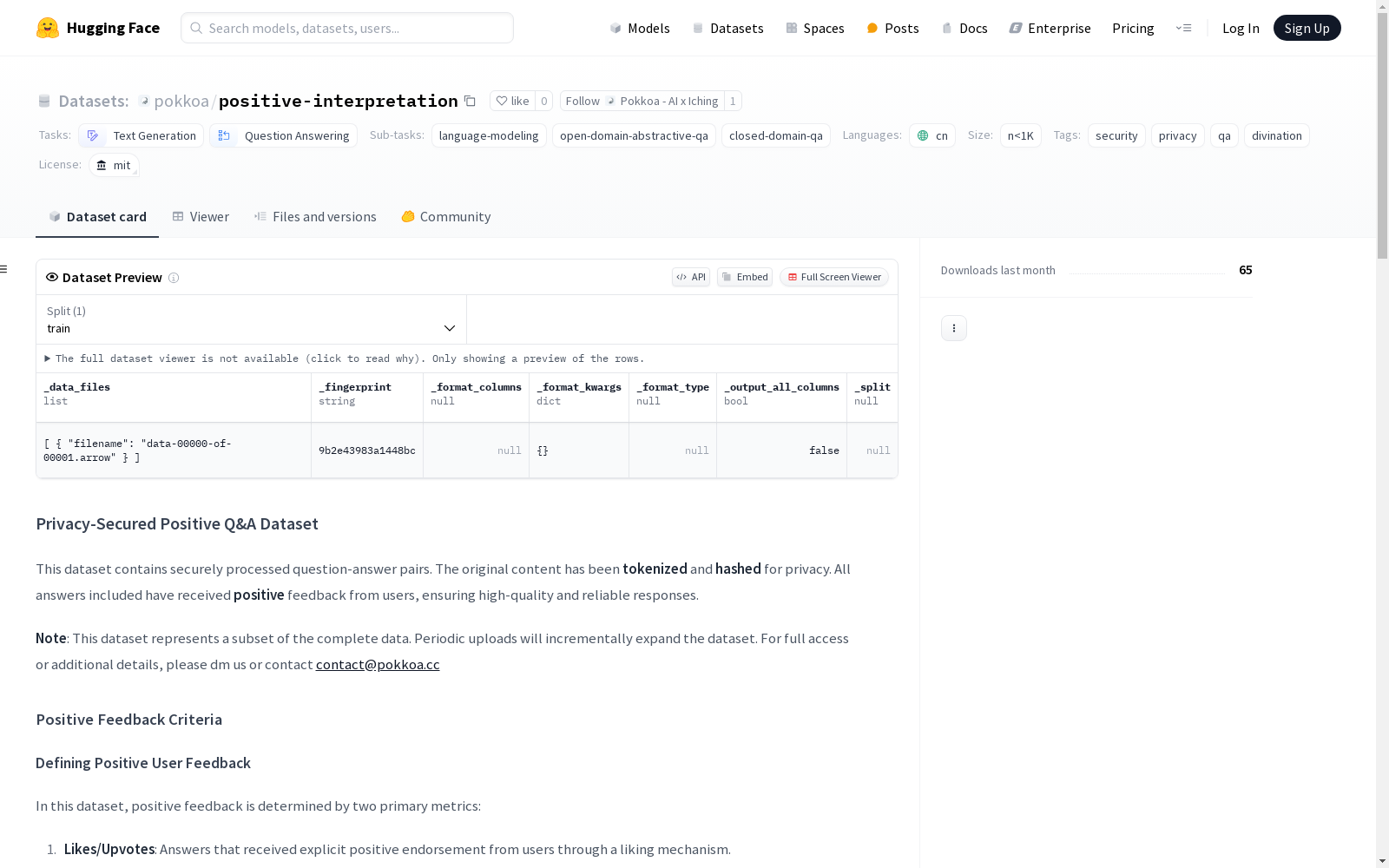Click the n<1K size tag
This screenshot has height=868, width=1389.
tap(1021, 135)
